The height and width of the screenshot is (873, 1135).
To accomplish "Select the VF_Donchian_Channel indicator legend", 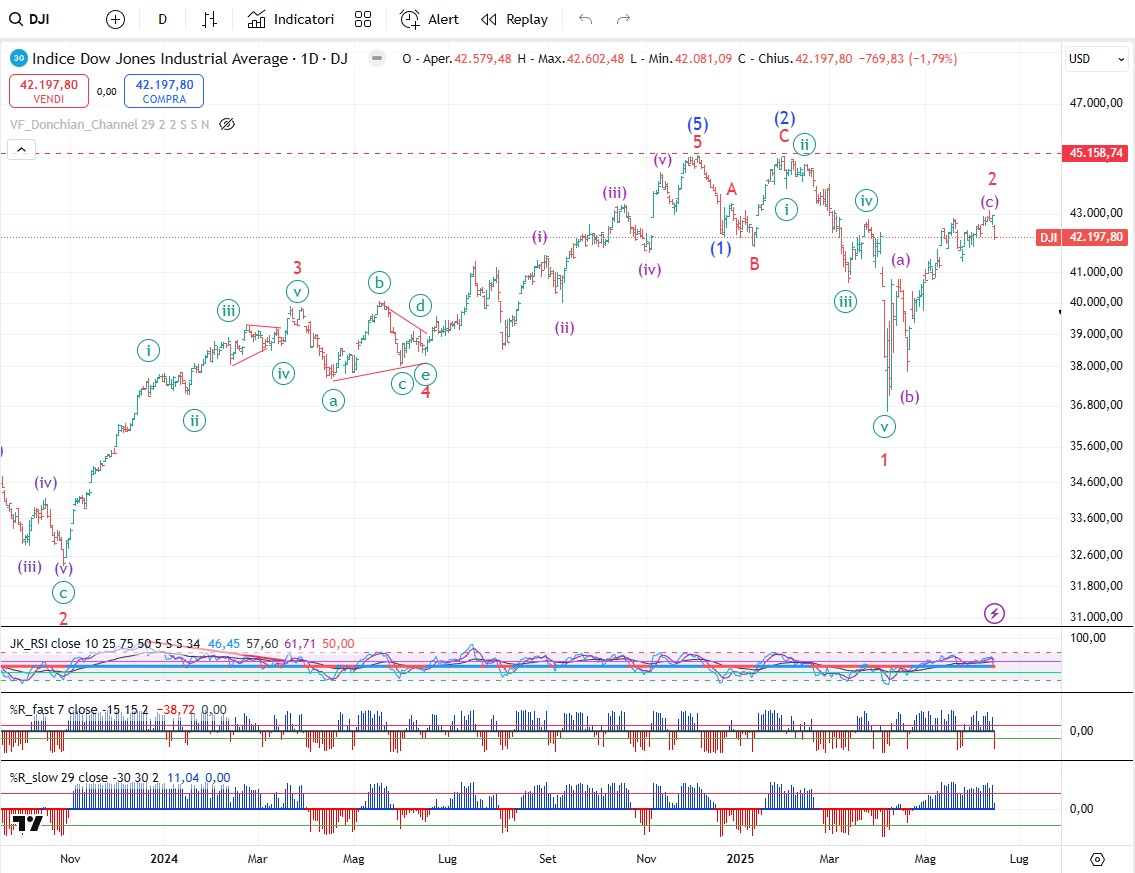I will pyautogui.click(x=109, y=125).
